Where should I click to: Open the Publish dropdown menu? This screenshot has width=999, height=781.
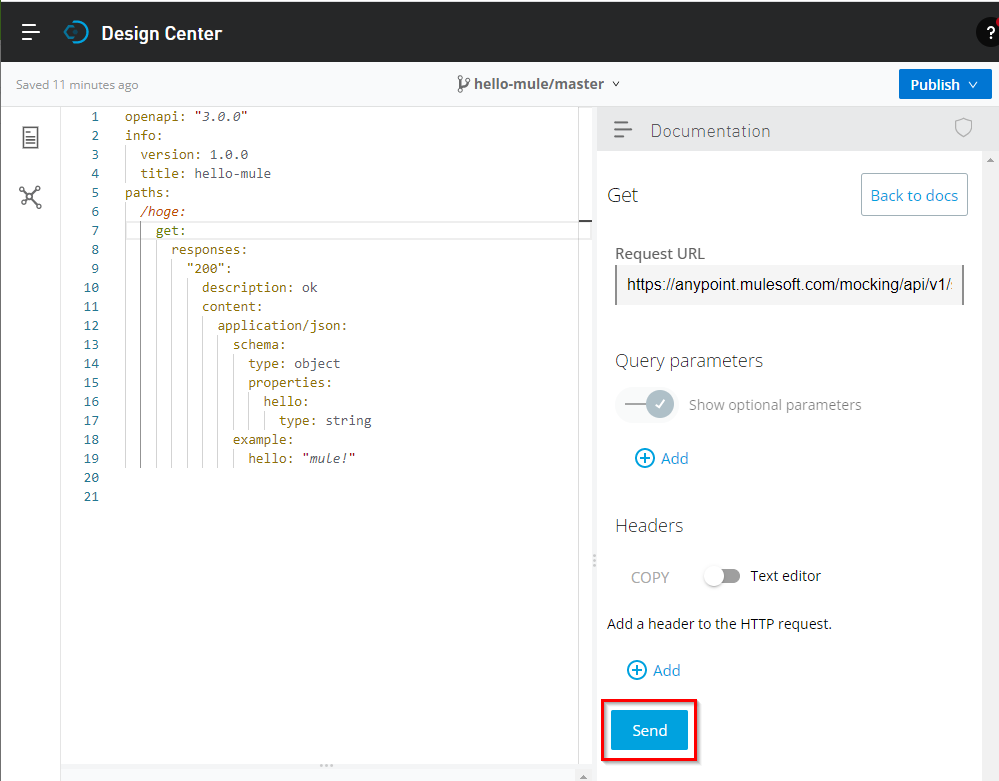click(944, 84)
